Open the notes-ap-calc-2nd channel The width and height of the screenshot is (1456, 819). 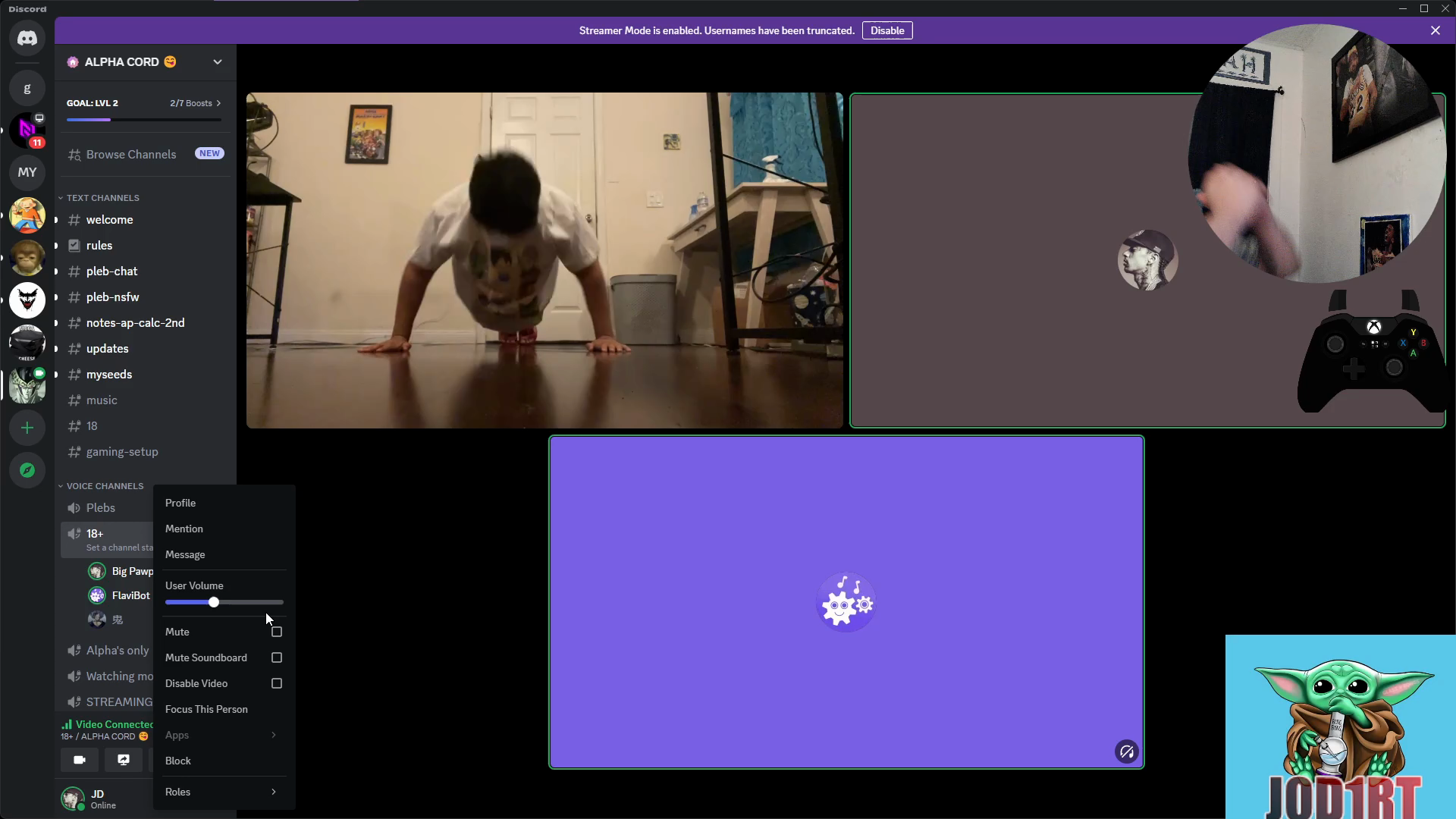click(146, 323)
